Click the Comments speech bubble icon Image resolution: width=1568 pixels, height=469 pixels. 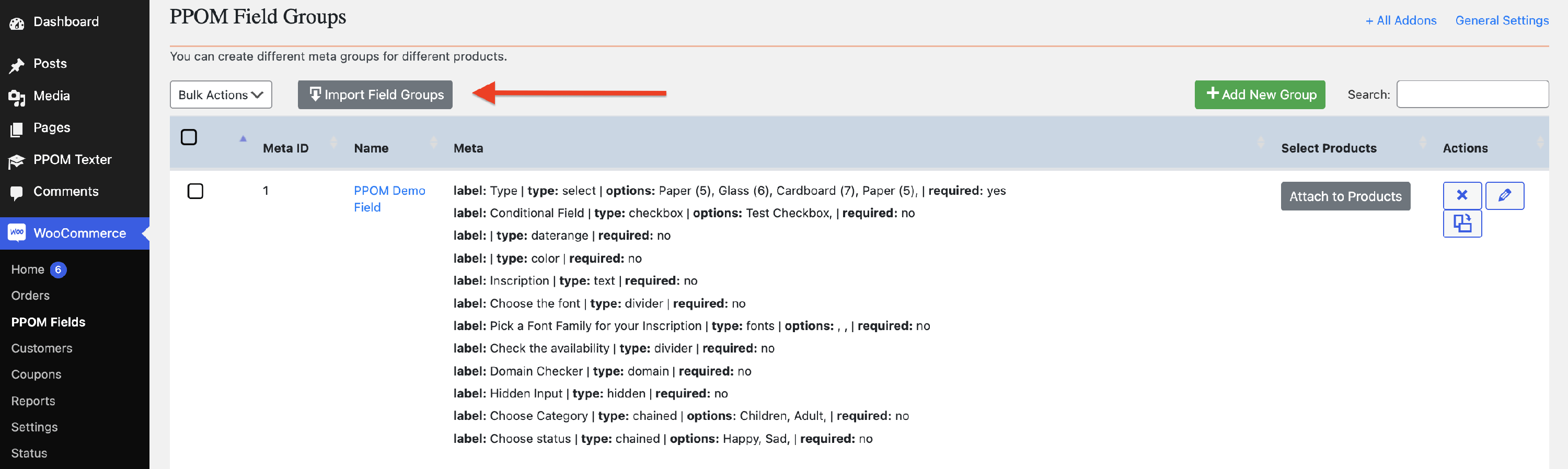click(x=17, y=192)
